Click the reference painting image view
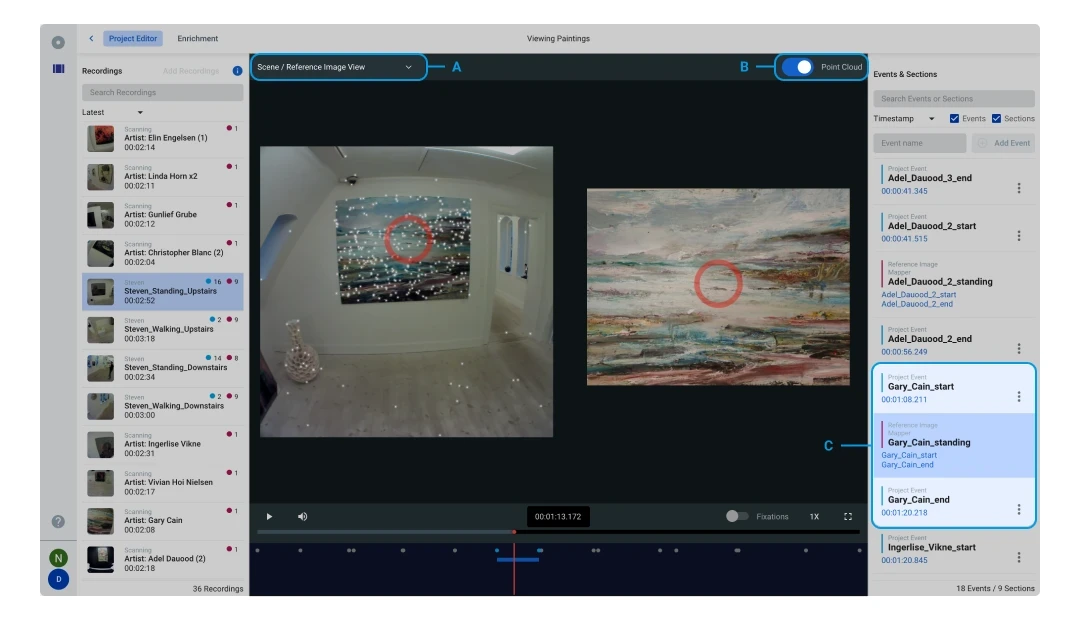1080x621 pixels. (x=718, y=286)
